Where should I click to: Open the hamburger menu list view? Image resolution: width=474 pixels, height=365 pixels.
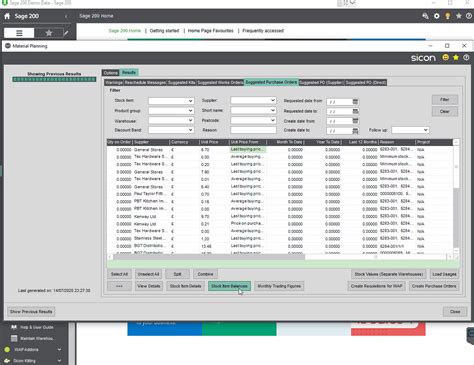pos(19,33)
